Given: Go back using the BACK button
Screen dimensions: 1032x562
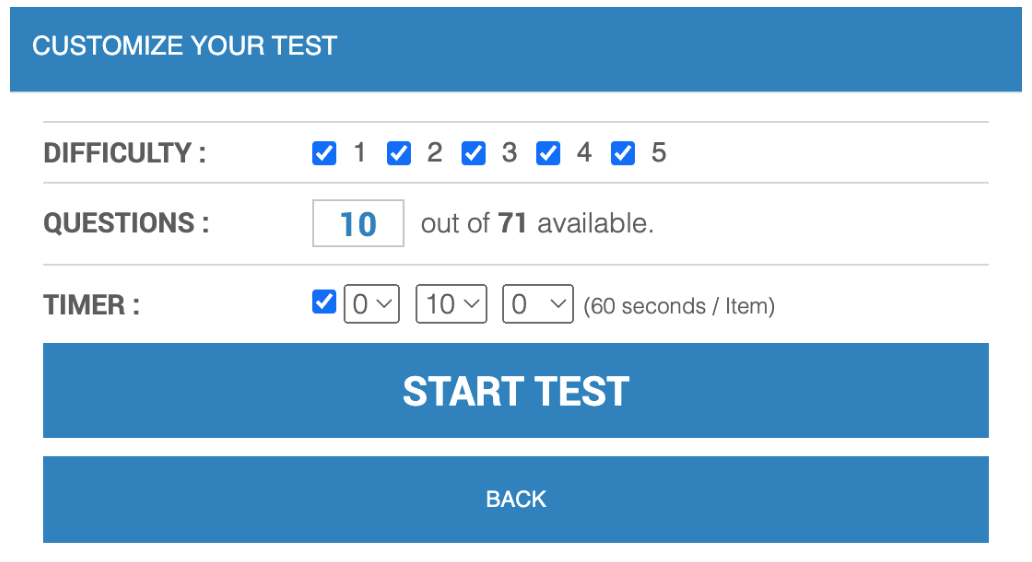Looking at the screenshot, I should (516, 499).
